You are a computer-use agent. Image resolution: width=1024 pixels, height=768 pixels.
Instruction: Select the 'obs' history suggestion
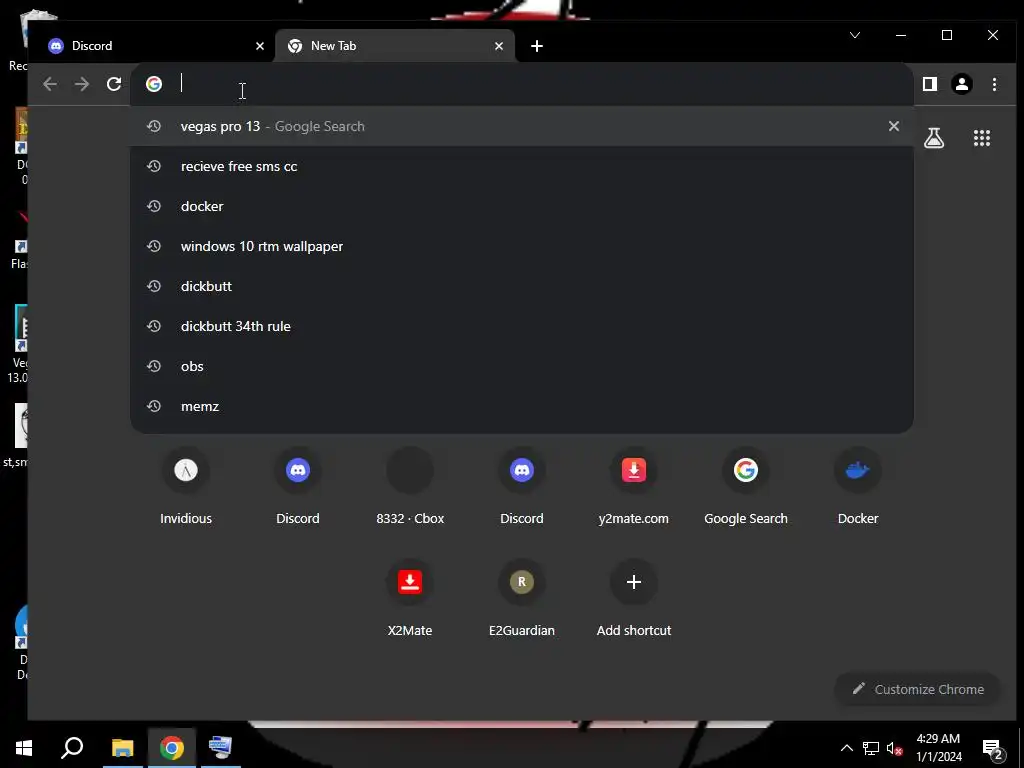point(521,366)
